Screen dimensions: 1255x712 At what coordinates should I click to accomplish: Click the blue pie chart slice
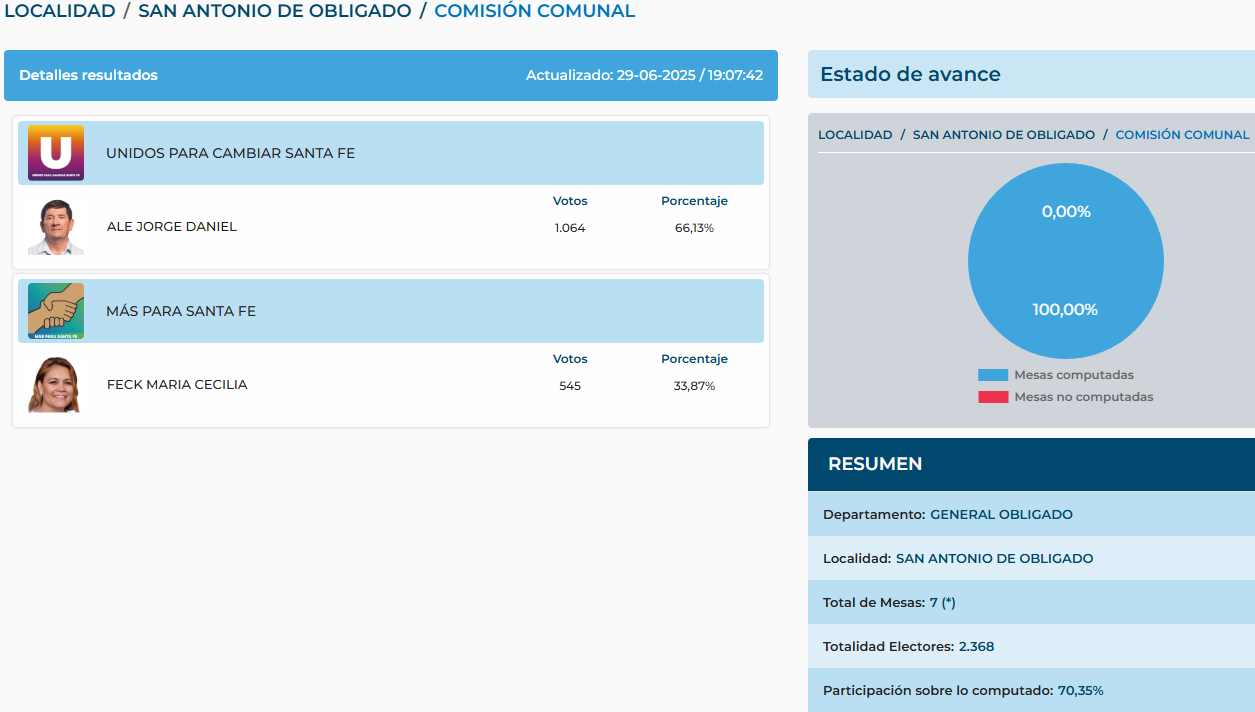(x=1065, y=262)
